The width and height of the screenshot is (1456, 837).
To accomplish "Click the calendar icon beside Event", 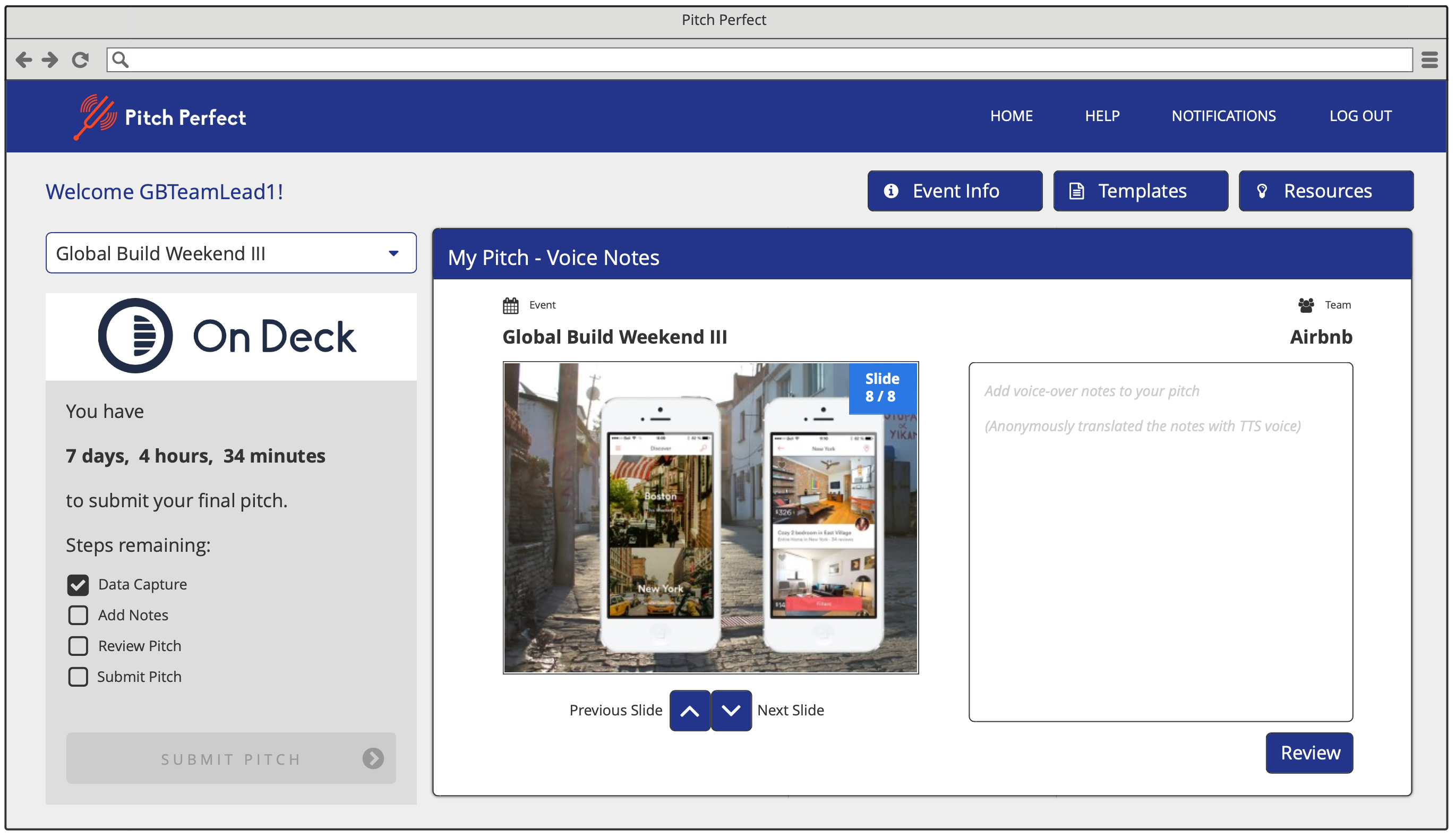I will pos(510,305).
